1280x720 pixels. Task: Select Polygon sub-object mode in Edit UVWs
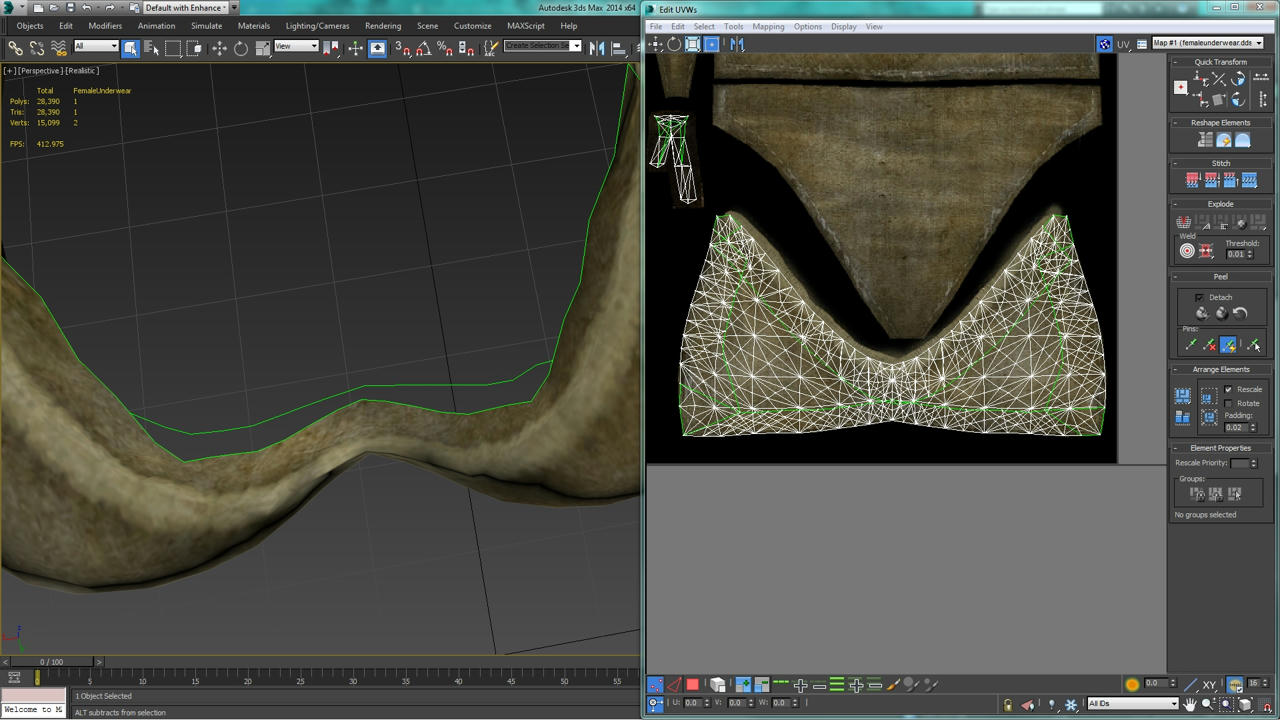pyautogui.click(x=692, y=685)
